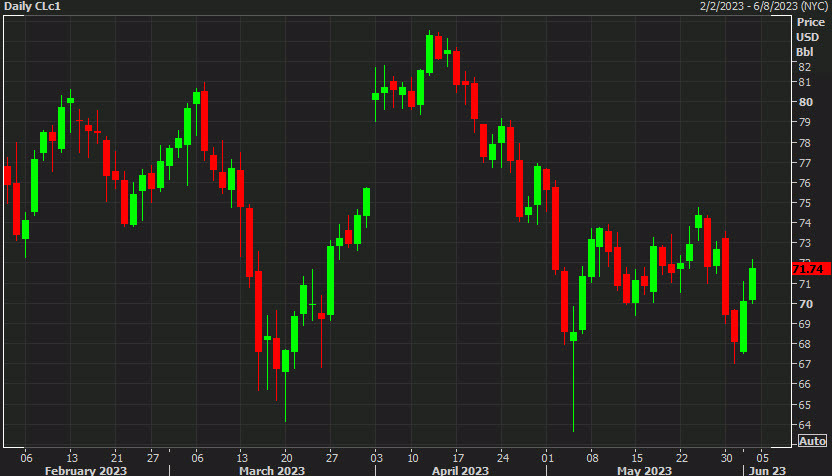832x476 pixels.
Task: Click the 2/2/2023 - 6/8/2023 (NYC) date range
Action: [x=764, y=6]
